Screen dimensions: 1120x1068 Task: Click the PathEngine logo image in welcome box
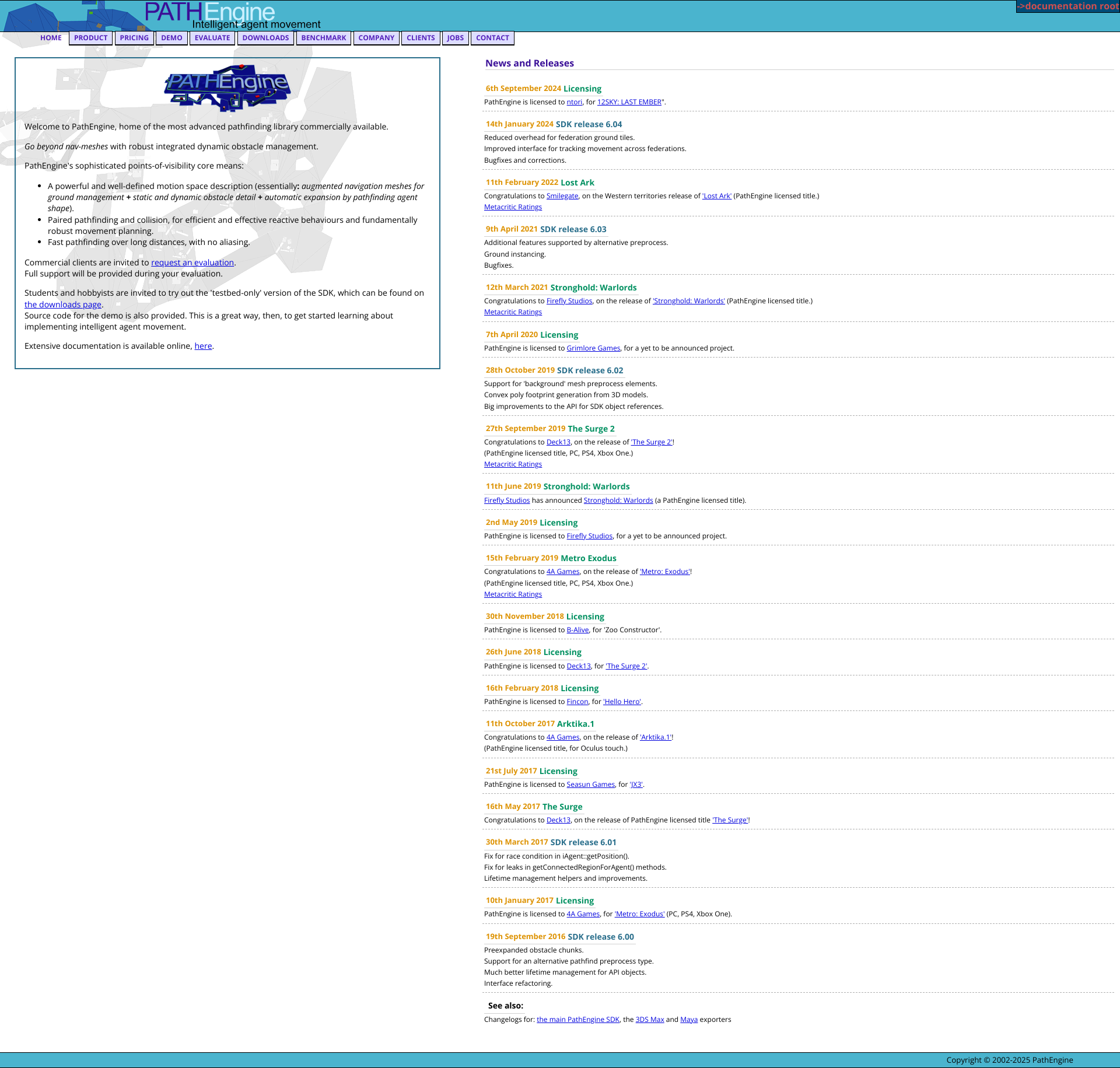pos(227,88)
